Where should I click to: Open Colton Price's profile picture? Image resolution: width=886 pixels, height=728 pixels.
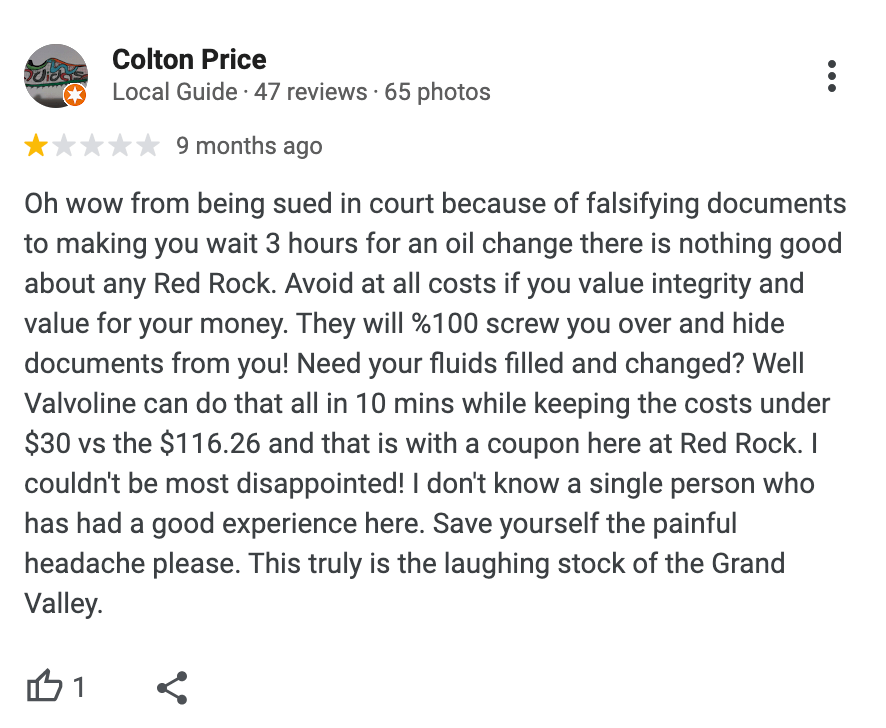point(55,76)
